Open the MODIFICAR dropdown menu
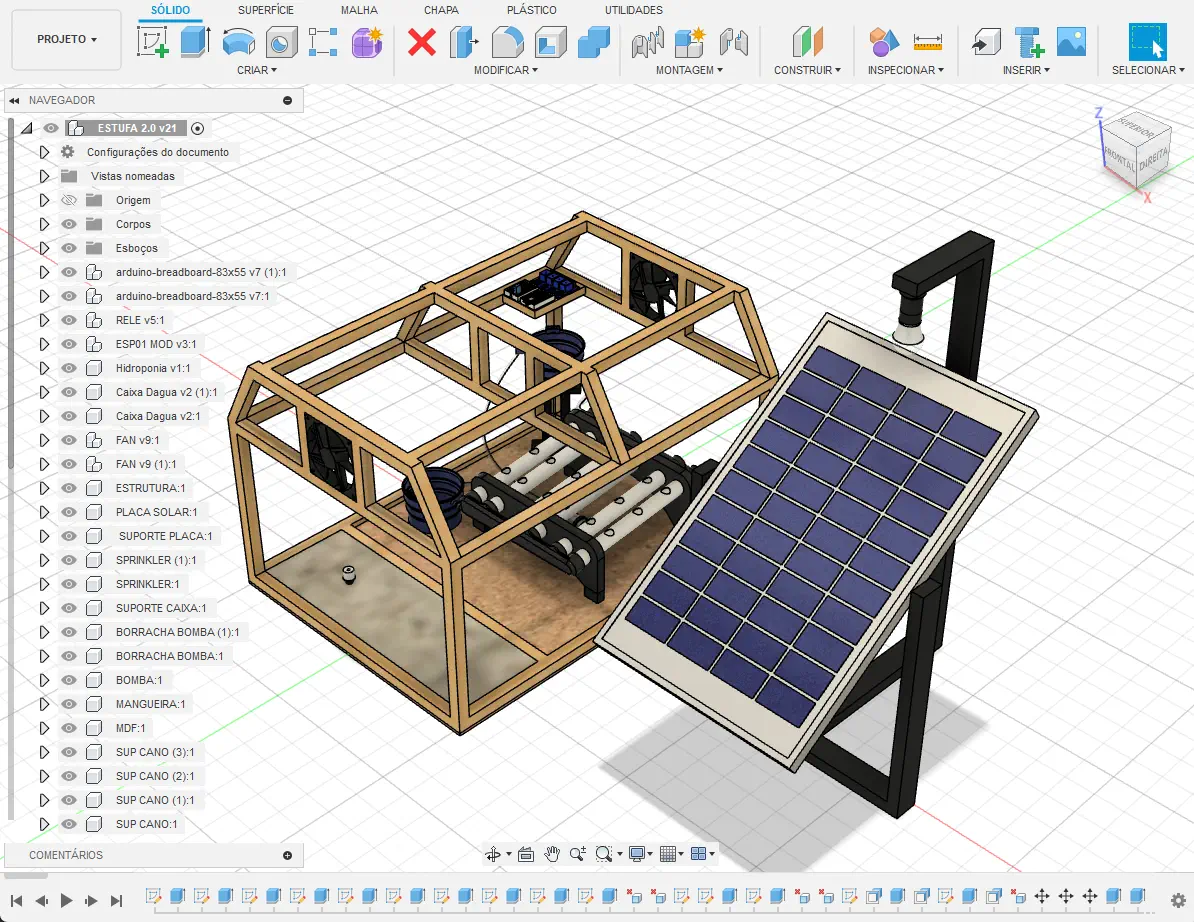1194x922 pixels. 505,70
